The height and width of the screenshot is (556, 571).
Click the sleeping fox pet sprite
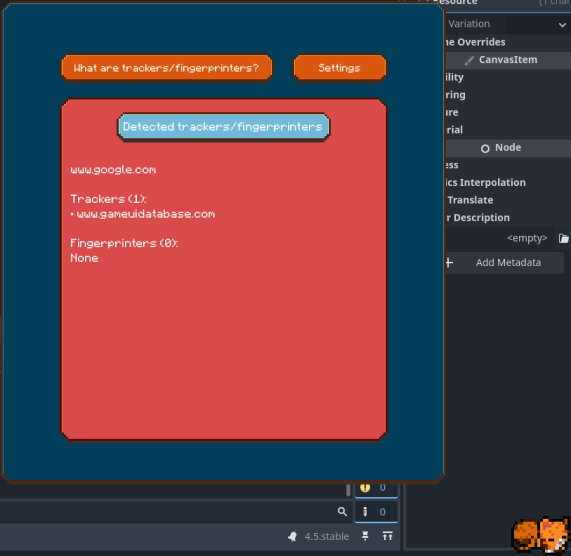(541, 535)
